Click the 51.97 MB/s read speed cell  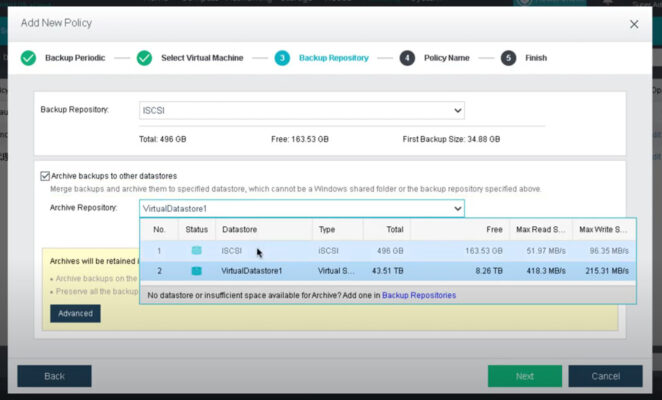546,251
